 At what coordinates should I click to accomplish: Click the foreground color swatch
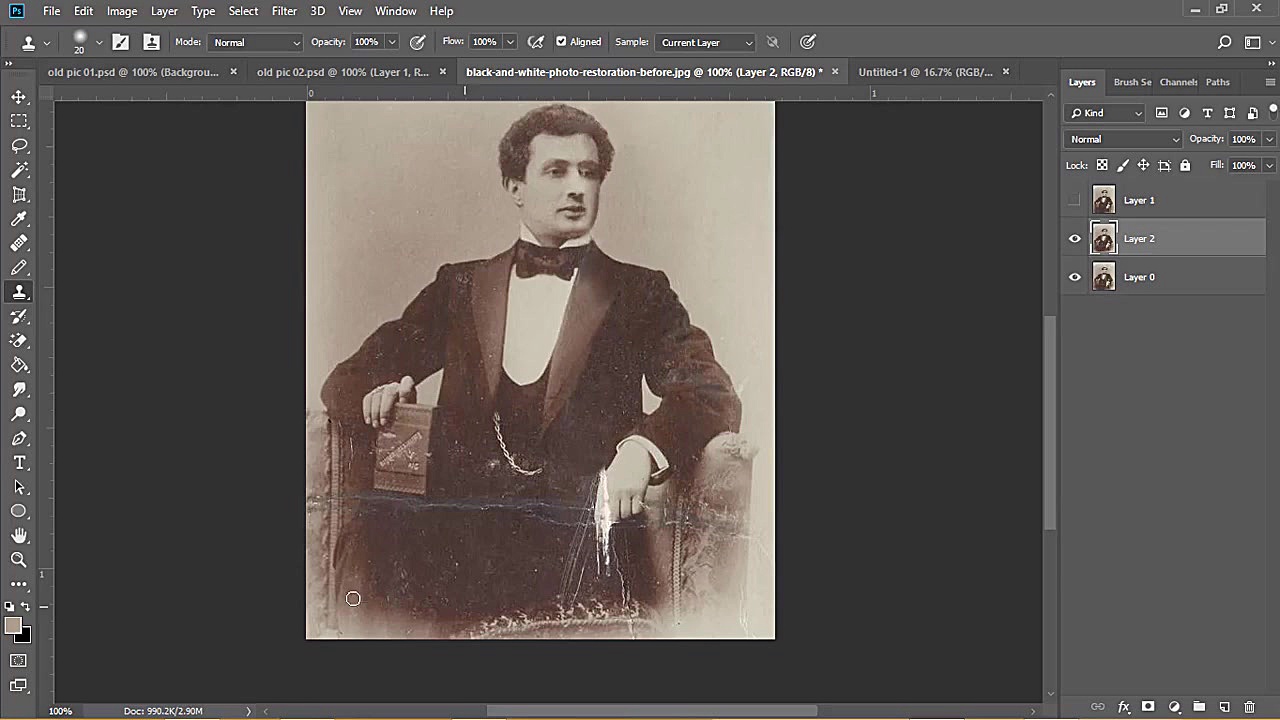pos(12,626)
